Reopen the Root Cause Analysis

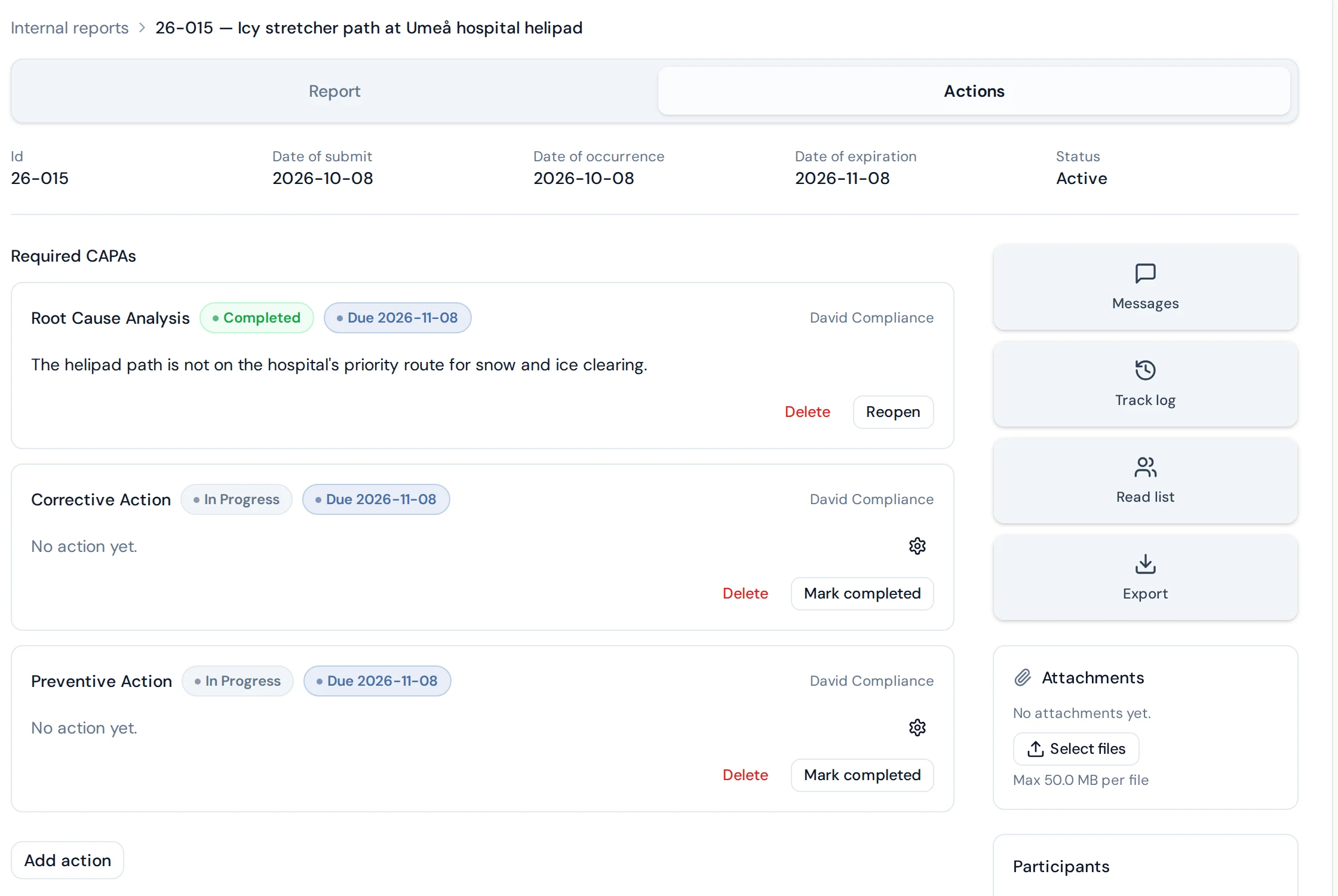point(893,412)
